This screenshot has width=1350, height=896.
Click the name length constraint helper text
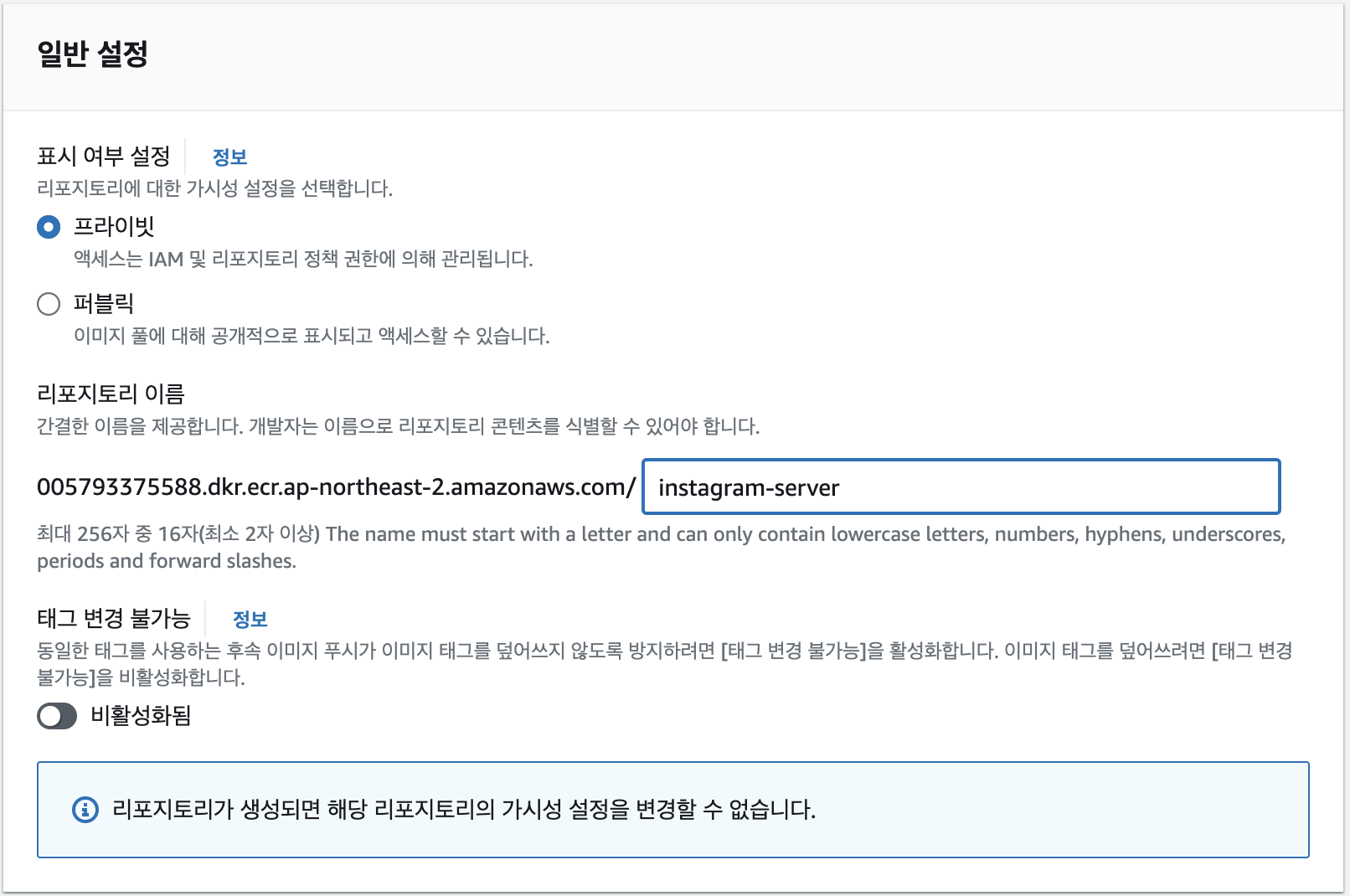[662, 548]
